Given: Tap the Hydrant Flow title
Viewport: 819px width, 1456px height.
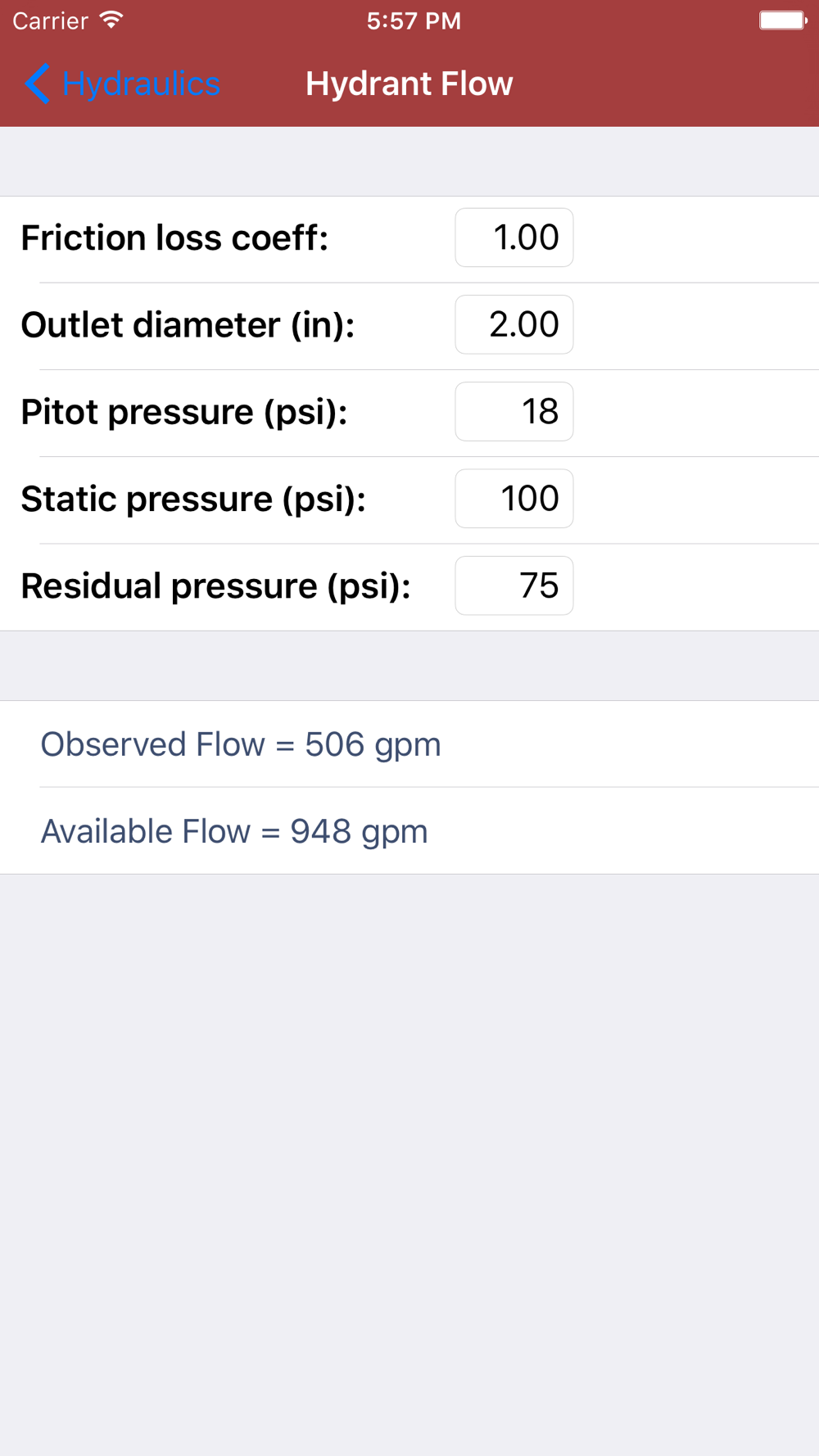Looking at the screenshot, I should click(409, 84).
